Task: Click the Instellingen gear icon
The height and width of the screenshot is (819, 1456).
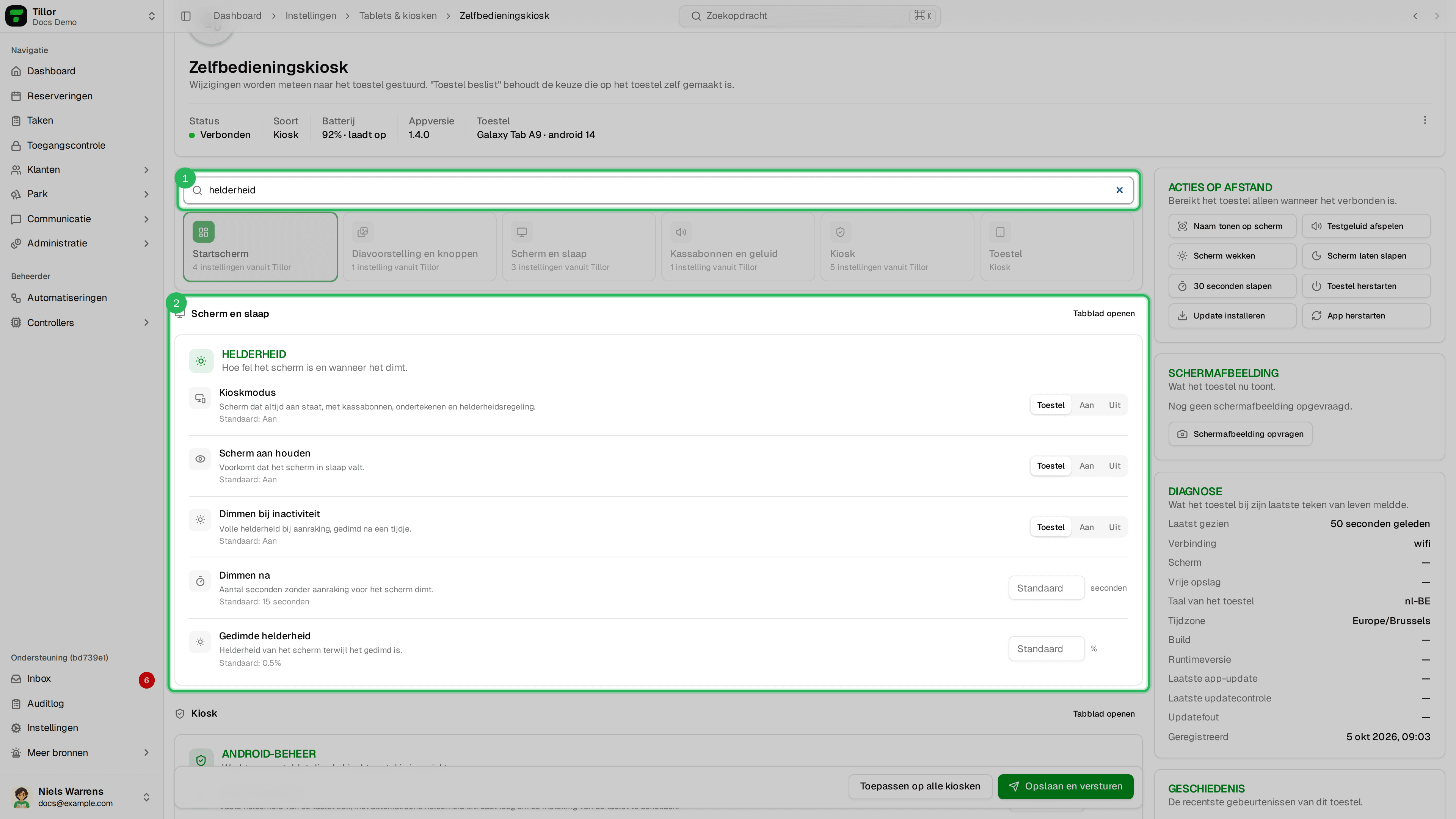Action: (16, 728)
